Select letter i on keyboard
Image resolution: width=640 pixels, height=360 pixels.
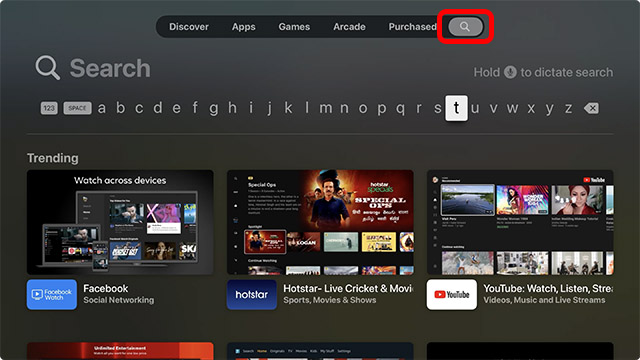pos(251,108)
